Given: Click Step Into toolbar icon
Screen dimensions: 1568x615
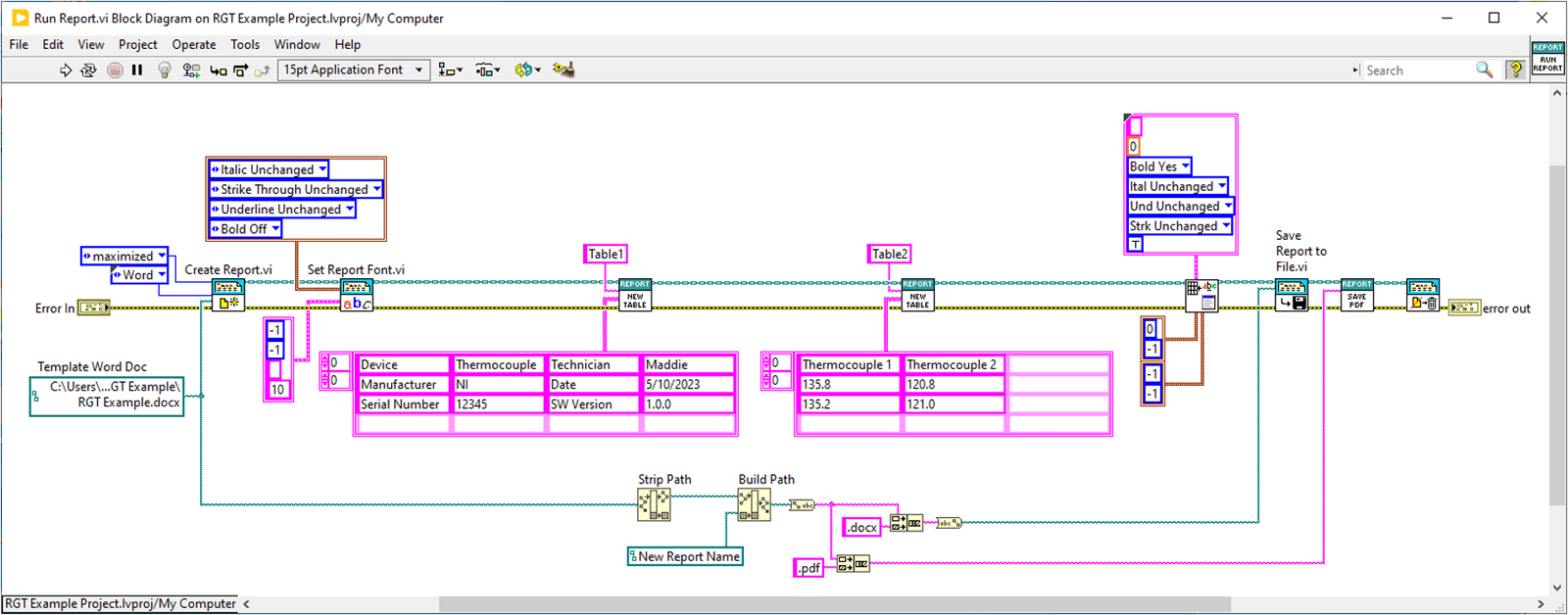Looking at the screenshot, I should 219,71.
